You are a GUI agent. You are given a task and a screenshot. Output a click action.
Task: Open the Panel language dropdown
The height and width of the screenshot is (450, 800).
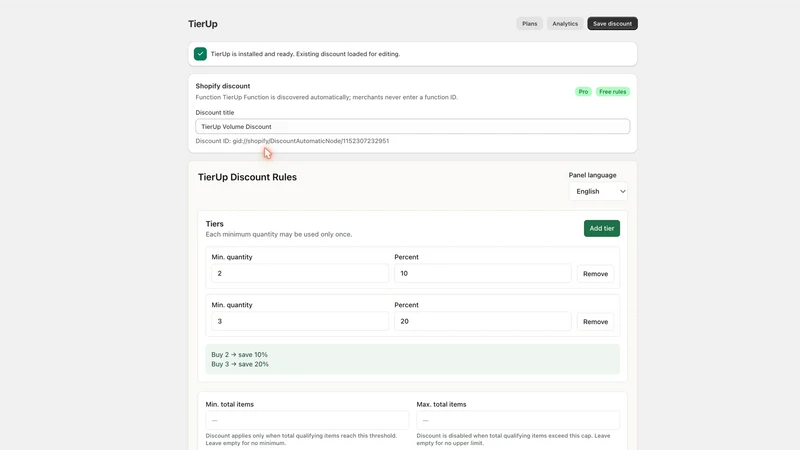(x=598, y=191)
